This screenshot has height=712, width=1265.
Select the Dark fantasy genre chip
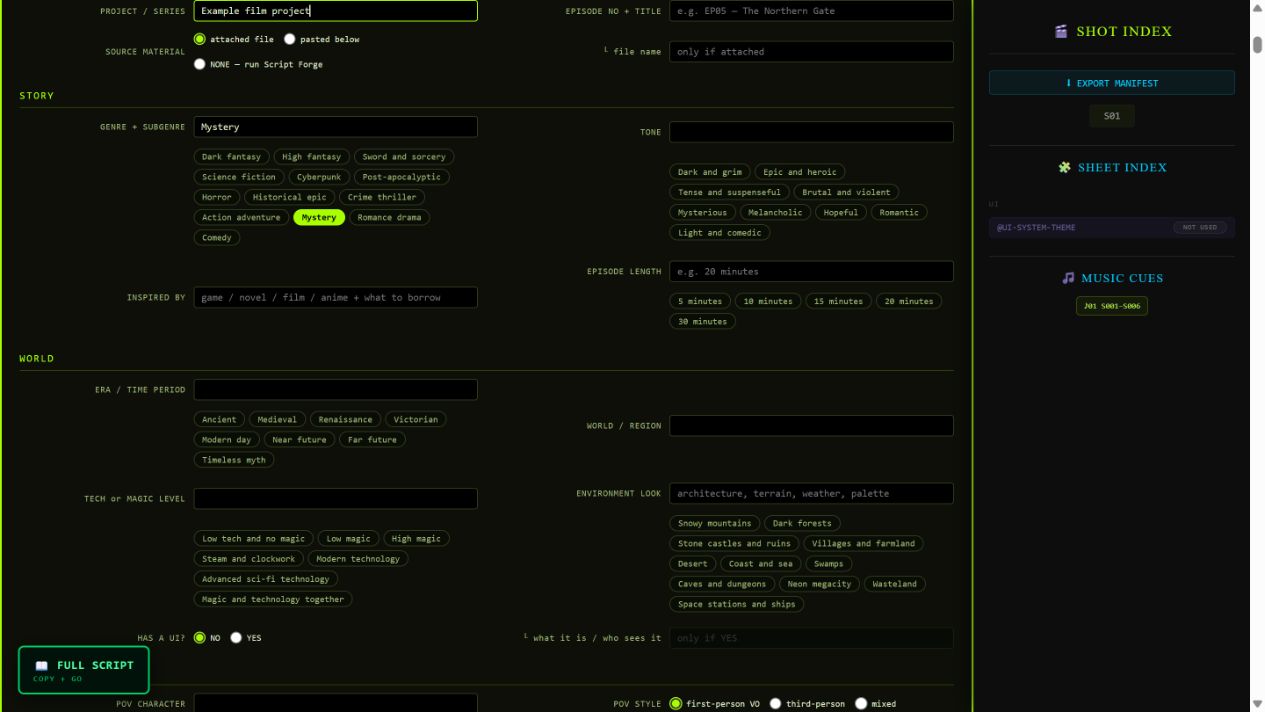coord(231,157)
